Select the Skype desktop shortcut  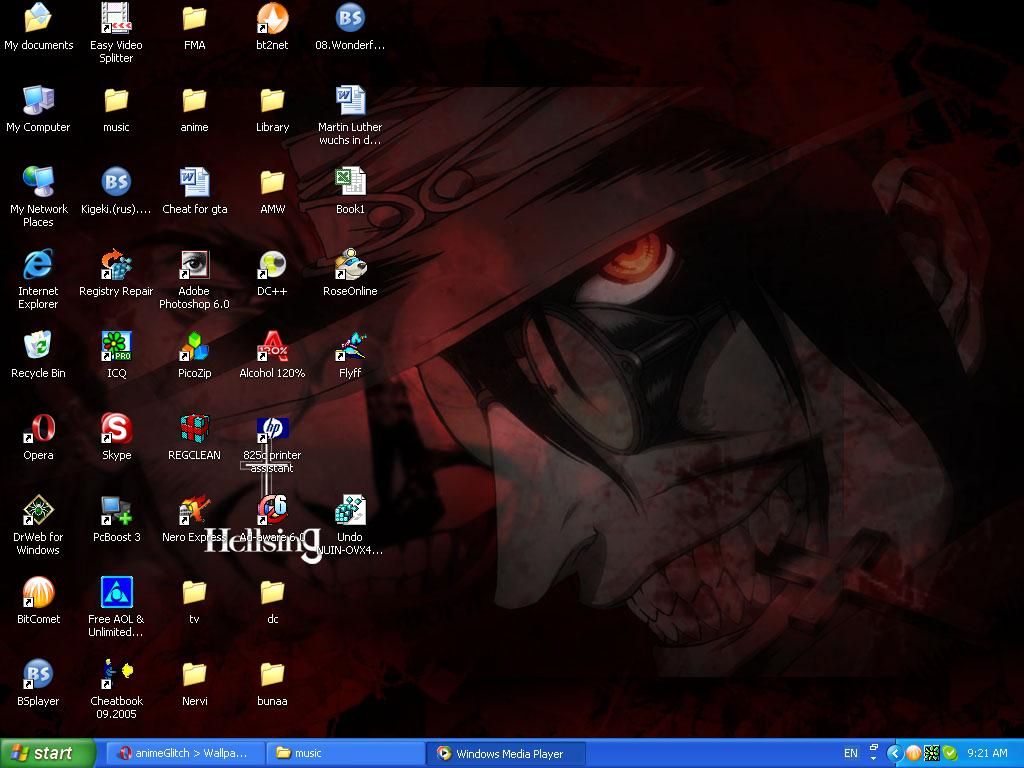pos(116,428)
